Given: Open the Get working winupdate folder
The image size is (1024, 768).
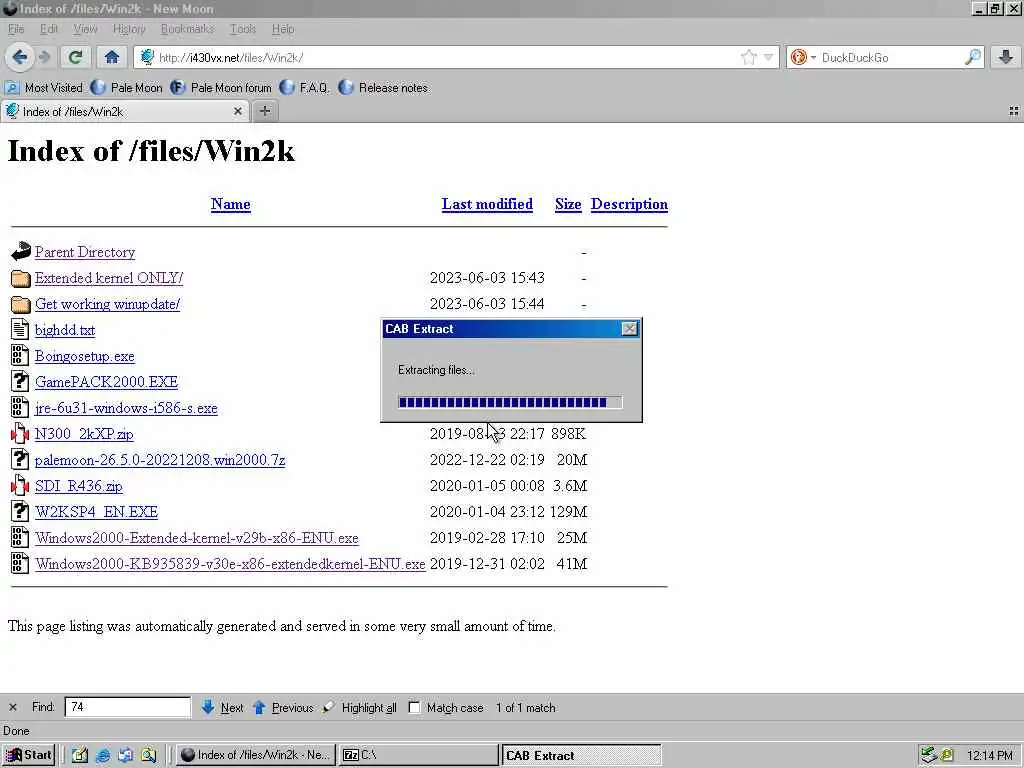Looking at the screenshot, I should [108, 304].
